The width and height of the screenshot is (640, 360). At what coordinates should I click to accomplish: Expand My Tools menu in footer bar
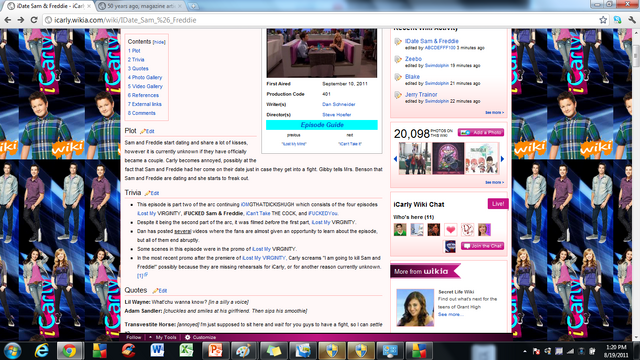click(163, 337)
